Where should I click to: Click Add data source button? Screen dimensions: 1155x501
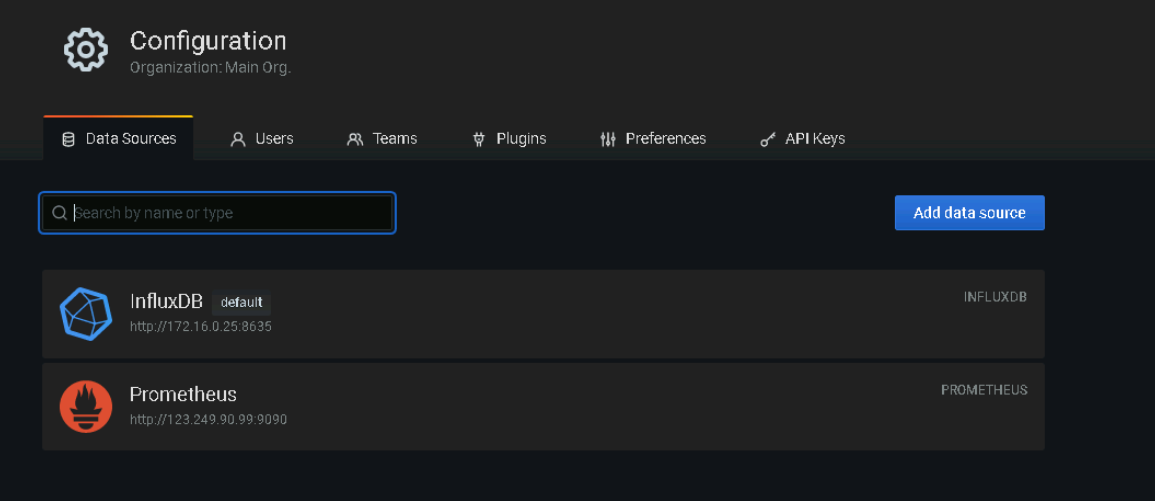click(969, 213)
